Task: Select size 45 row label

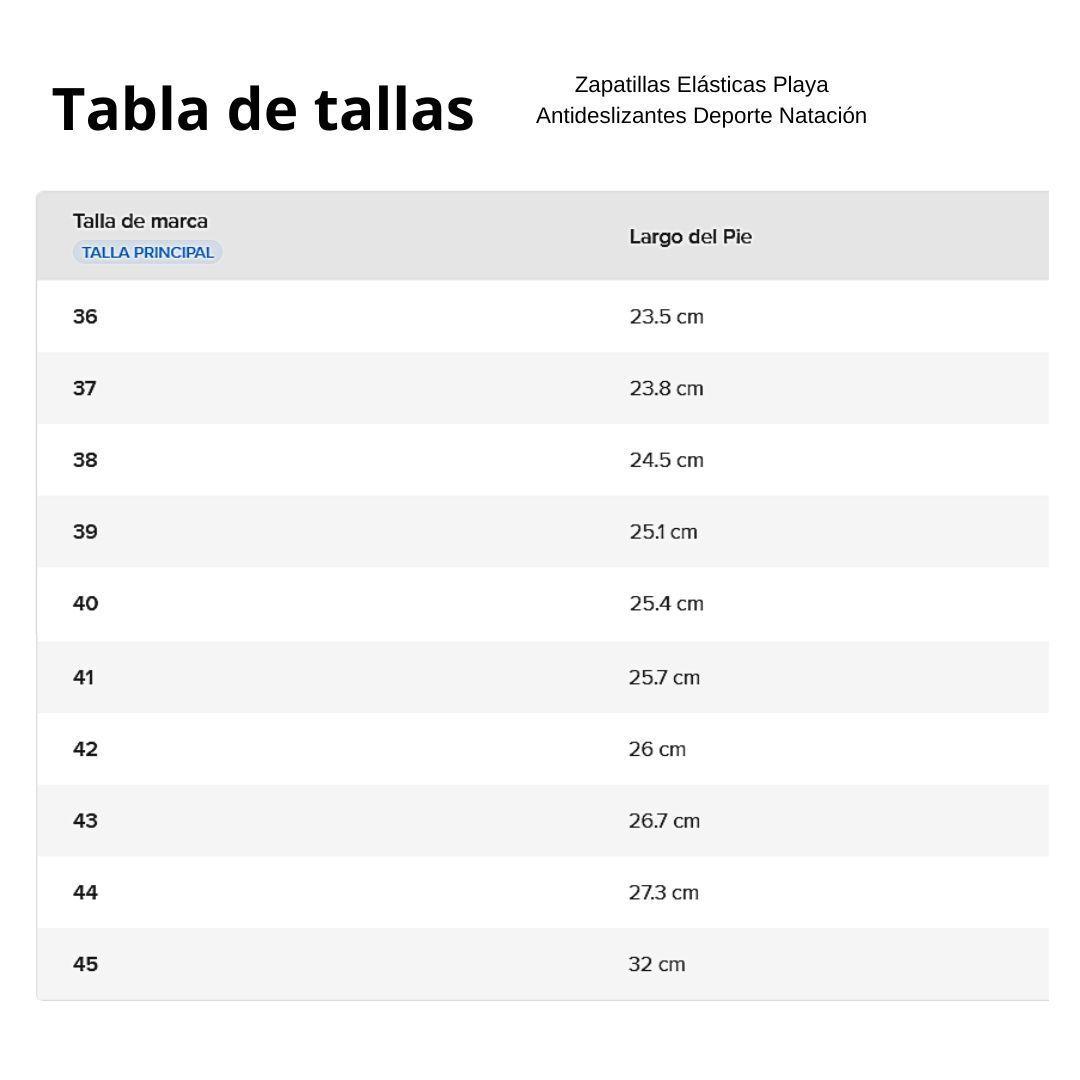Action: [85, 964]
